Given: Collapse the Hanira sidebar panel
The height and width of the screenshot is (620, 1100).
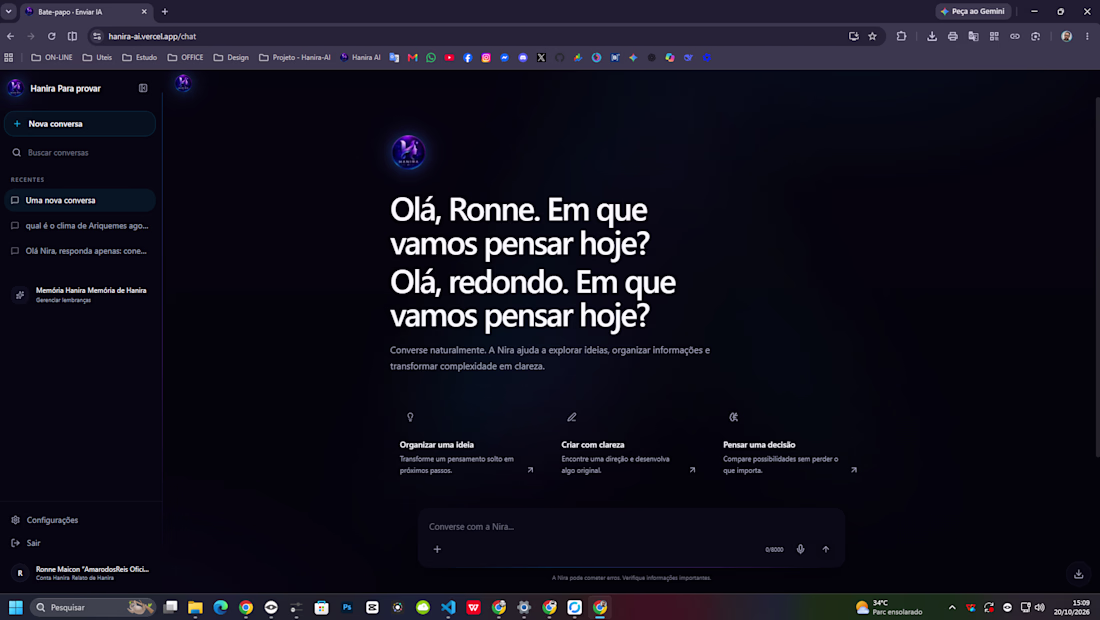Looking at the screenshot, I should (x=143, y=88).
